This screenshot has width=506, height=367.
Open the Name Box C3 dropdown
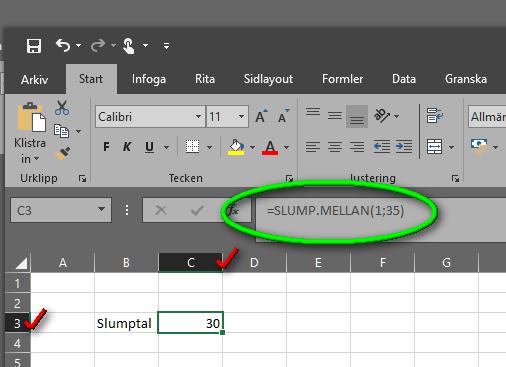(x=101, y=210)
